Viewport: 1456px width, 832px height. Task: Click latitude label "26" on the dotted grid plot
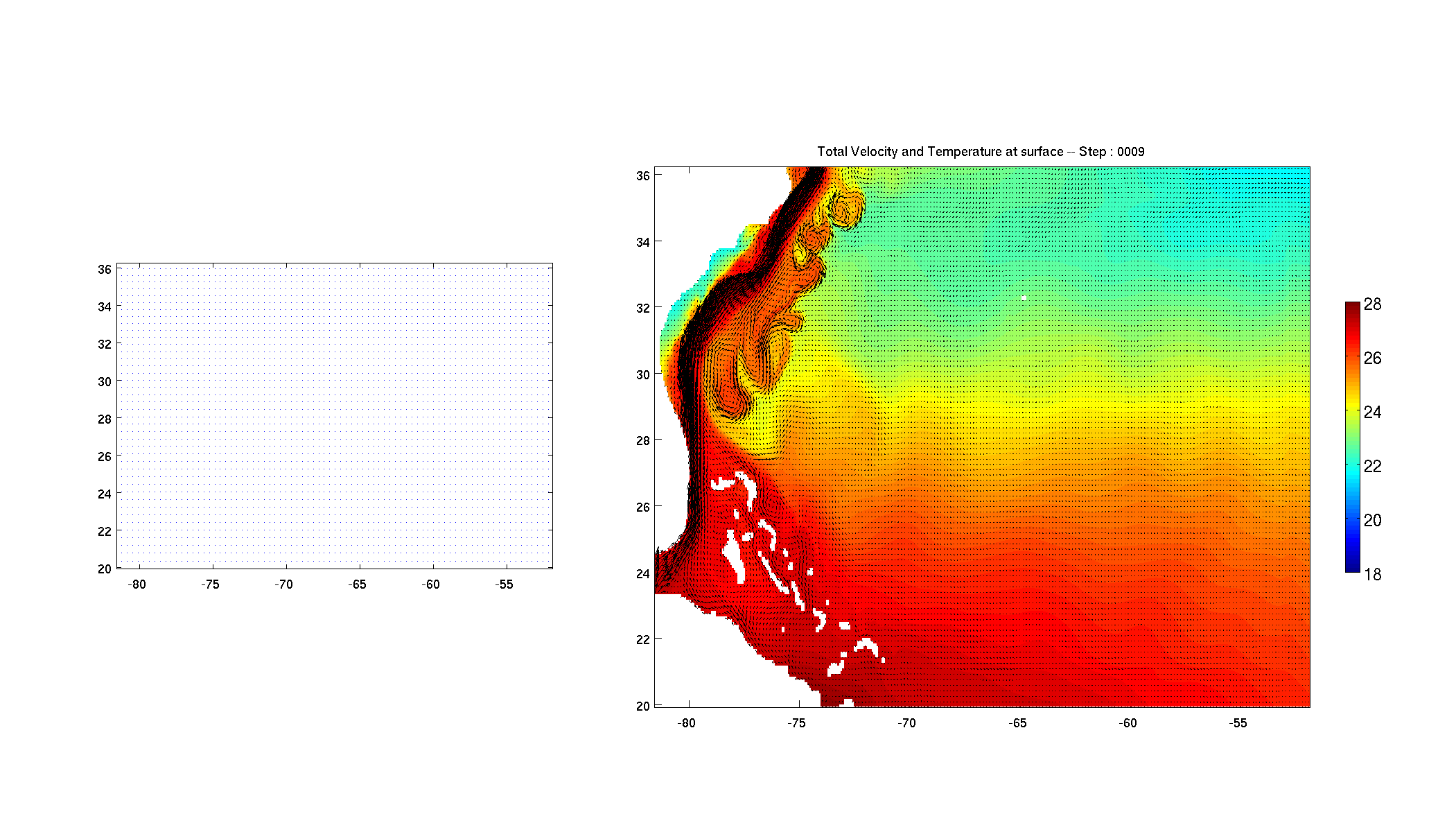(105, 457)
